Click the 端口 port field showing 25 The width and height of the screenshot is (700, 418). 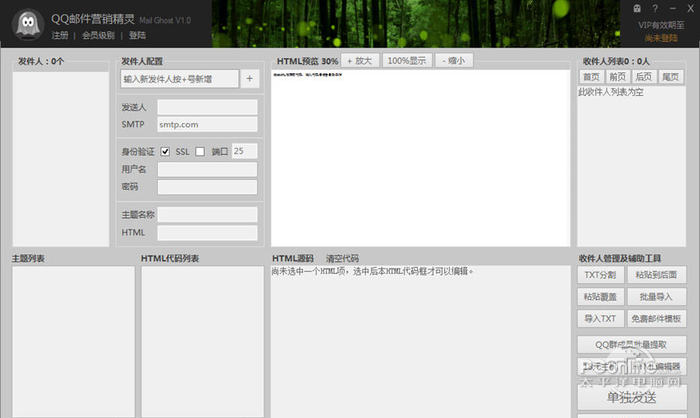[245, 151]
